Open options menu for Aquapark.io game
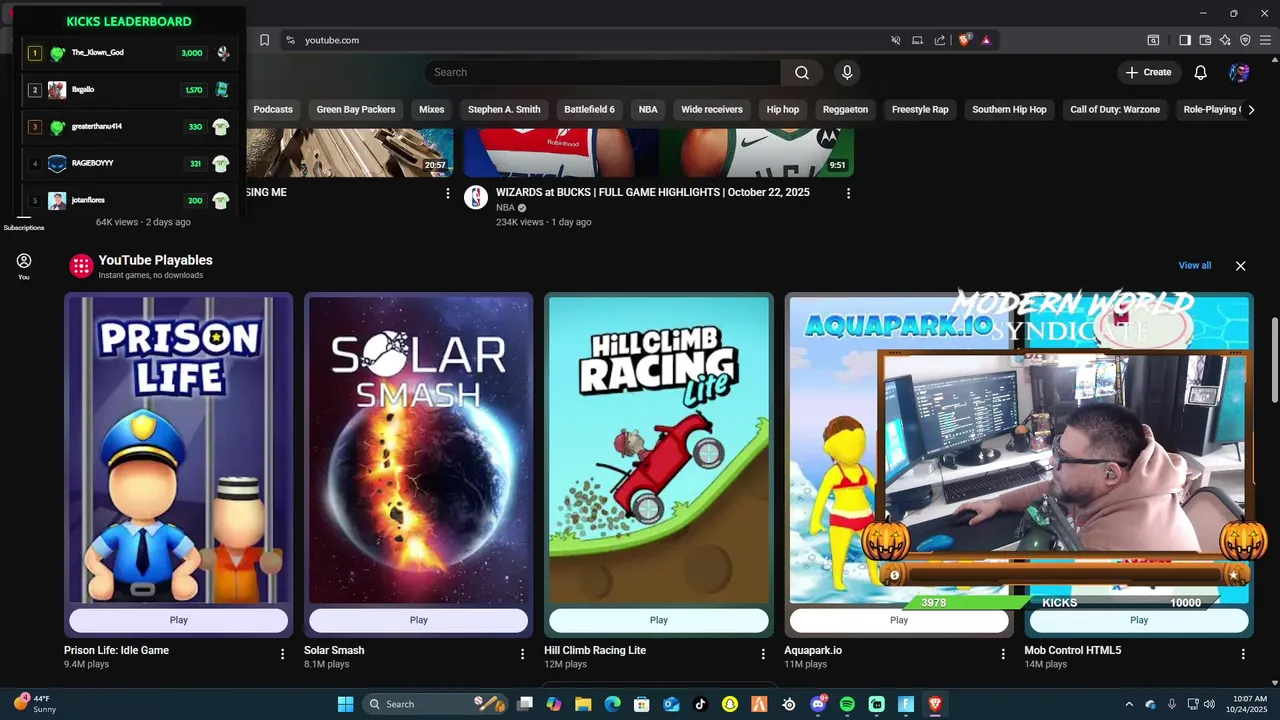The width and height of the screenshot is (1280, 720). (1003, 654)
